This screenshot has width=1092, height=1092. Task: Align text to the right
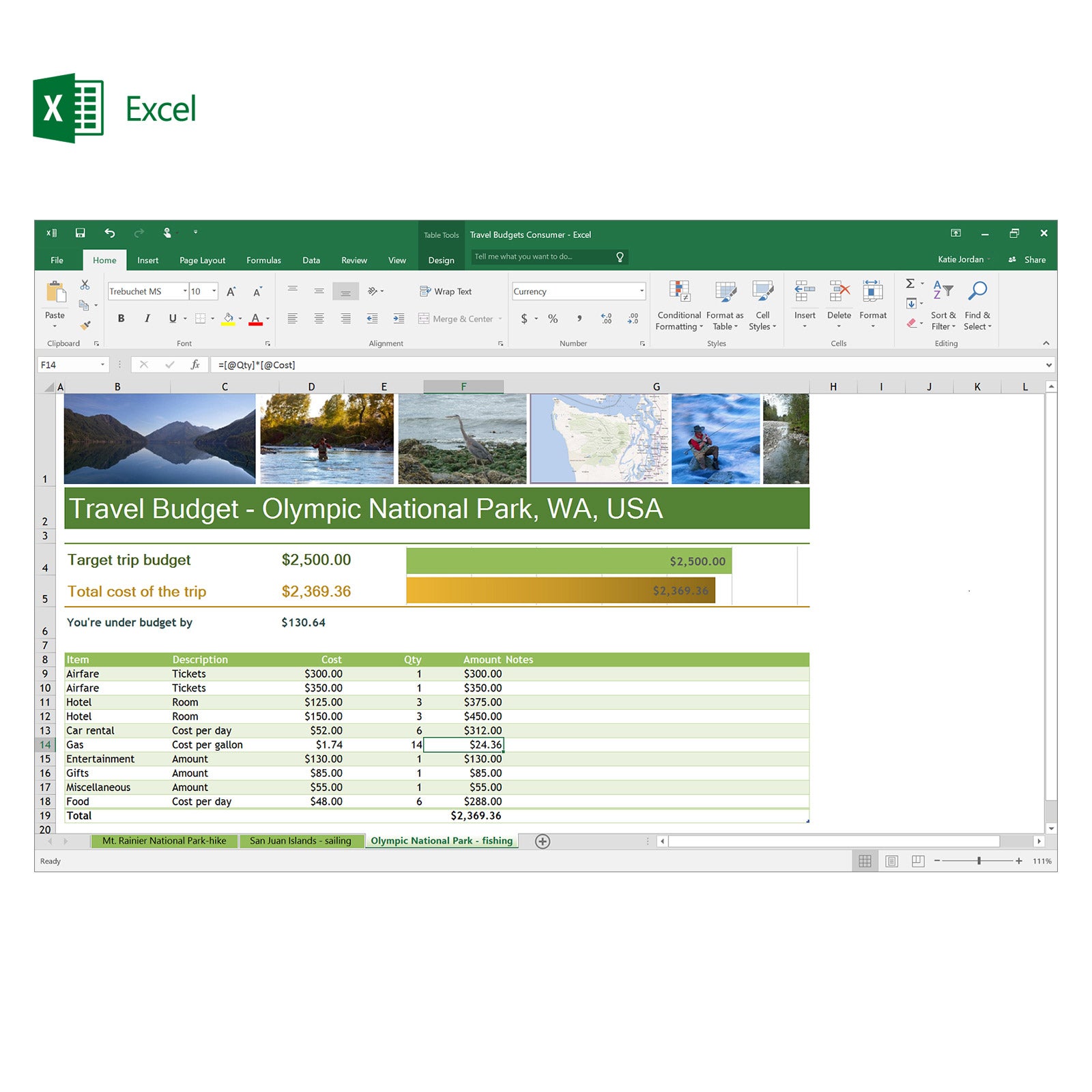click(x=345, y=319)
